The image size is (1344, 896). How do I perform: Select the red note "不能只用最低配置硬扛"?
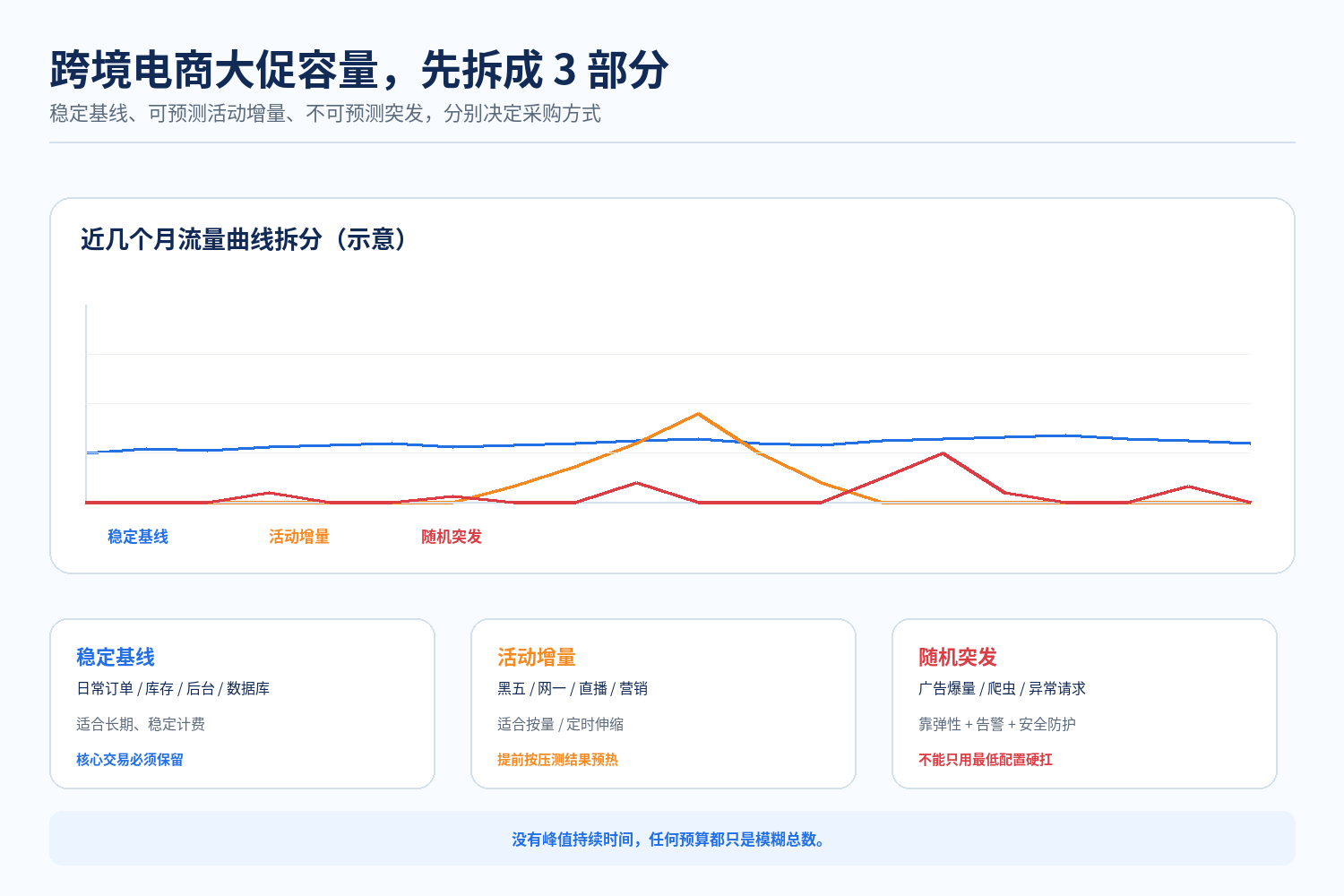(x=986, y=760)
